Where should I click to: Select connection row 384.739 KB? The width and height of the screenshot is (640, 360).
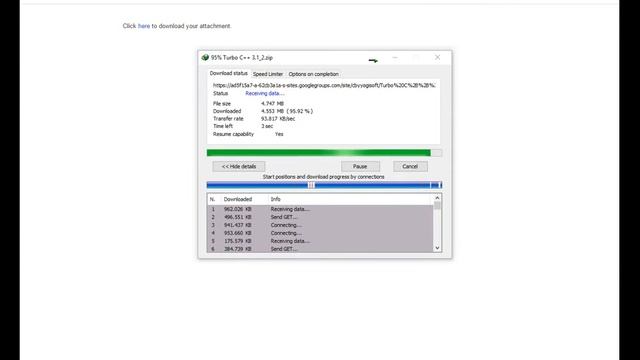coord(320,249)
